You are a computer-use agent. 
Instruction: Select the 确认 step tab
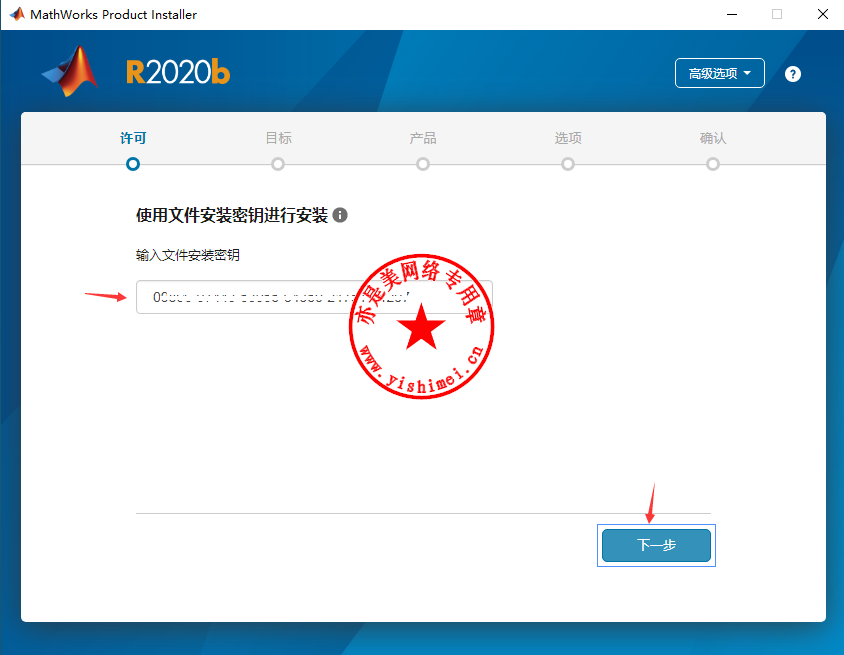pyautogui.click(x=713, y=138)
